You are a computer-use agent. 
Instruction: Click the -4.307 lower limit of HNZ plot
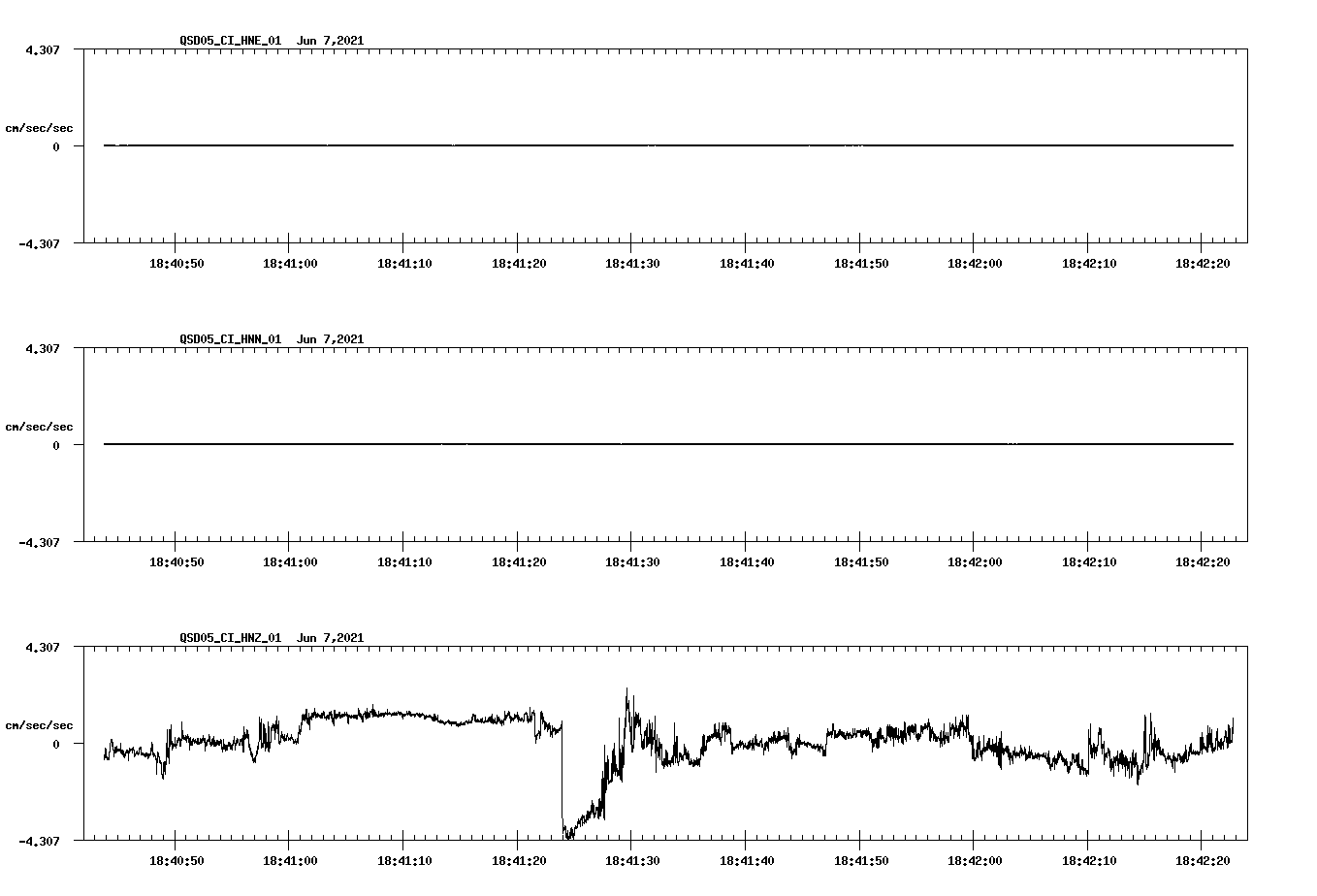pos(39,842)
